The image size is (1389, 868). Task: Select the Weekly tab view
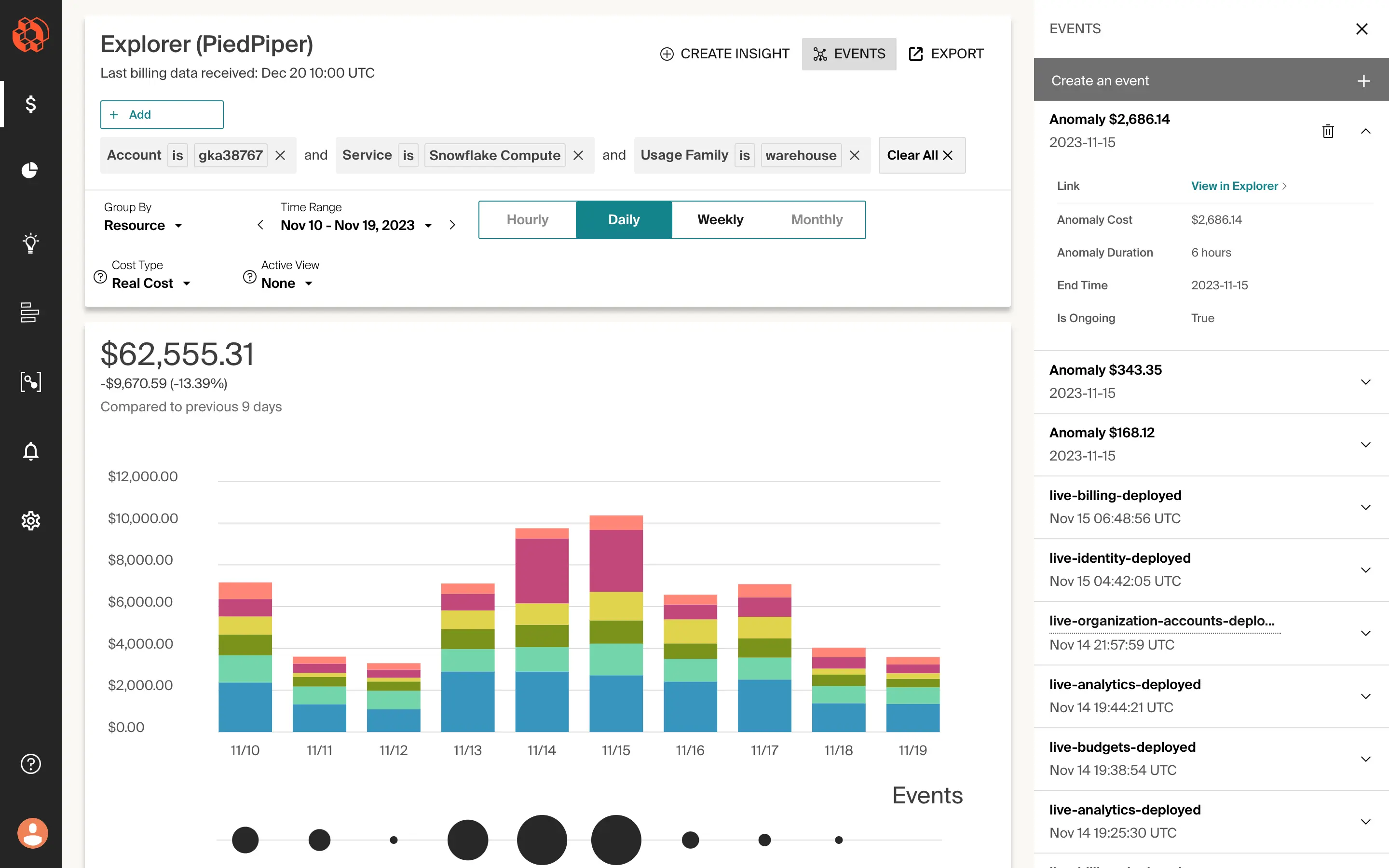point(719,219)
